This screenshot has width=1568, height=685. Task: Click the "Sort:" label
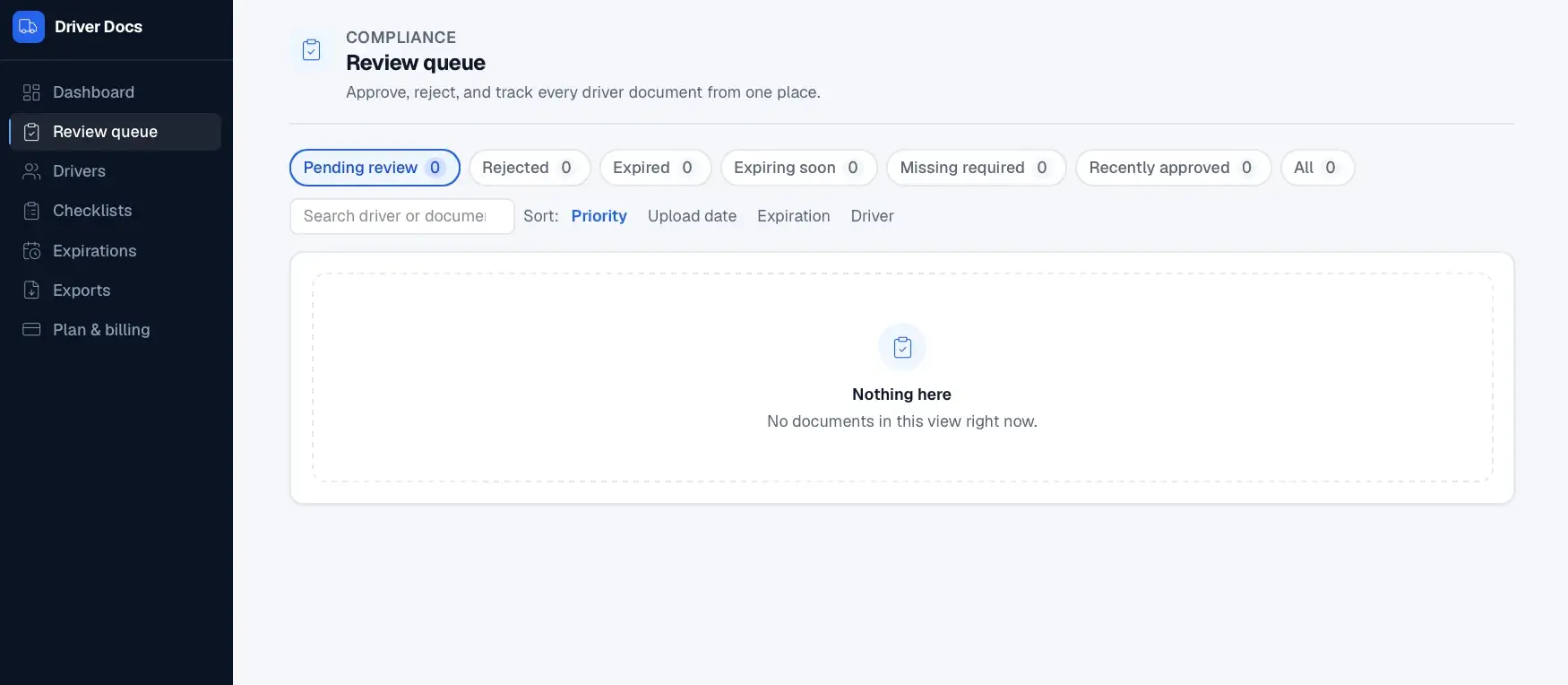pos(540,216)
